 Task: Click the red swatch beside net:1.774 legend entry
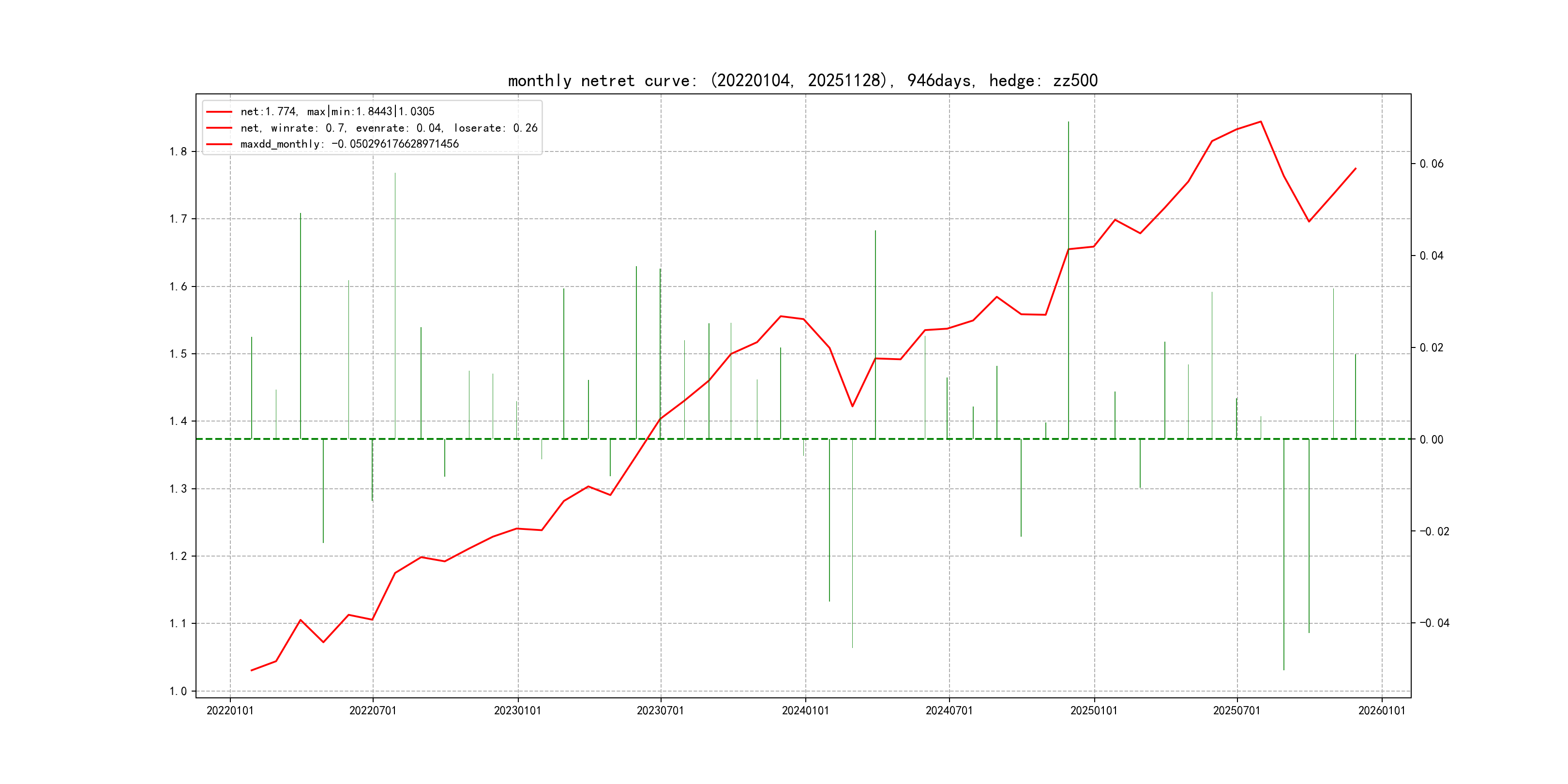[x=219, y=112]
